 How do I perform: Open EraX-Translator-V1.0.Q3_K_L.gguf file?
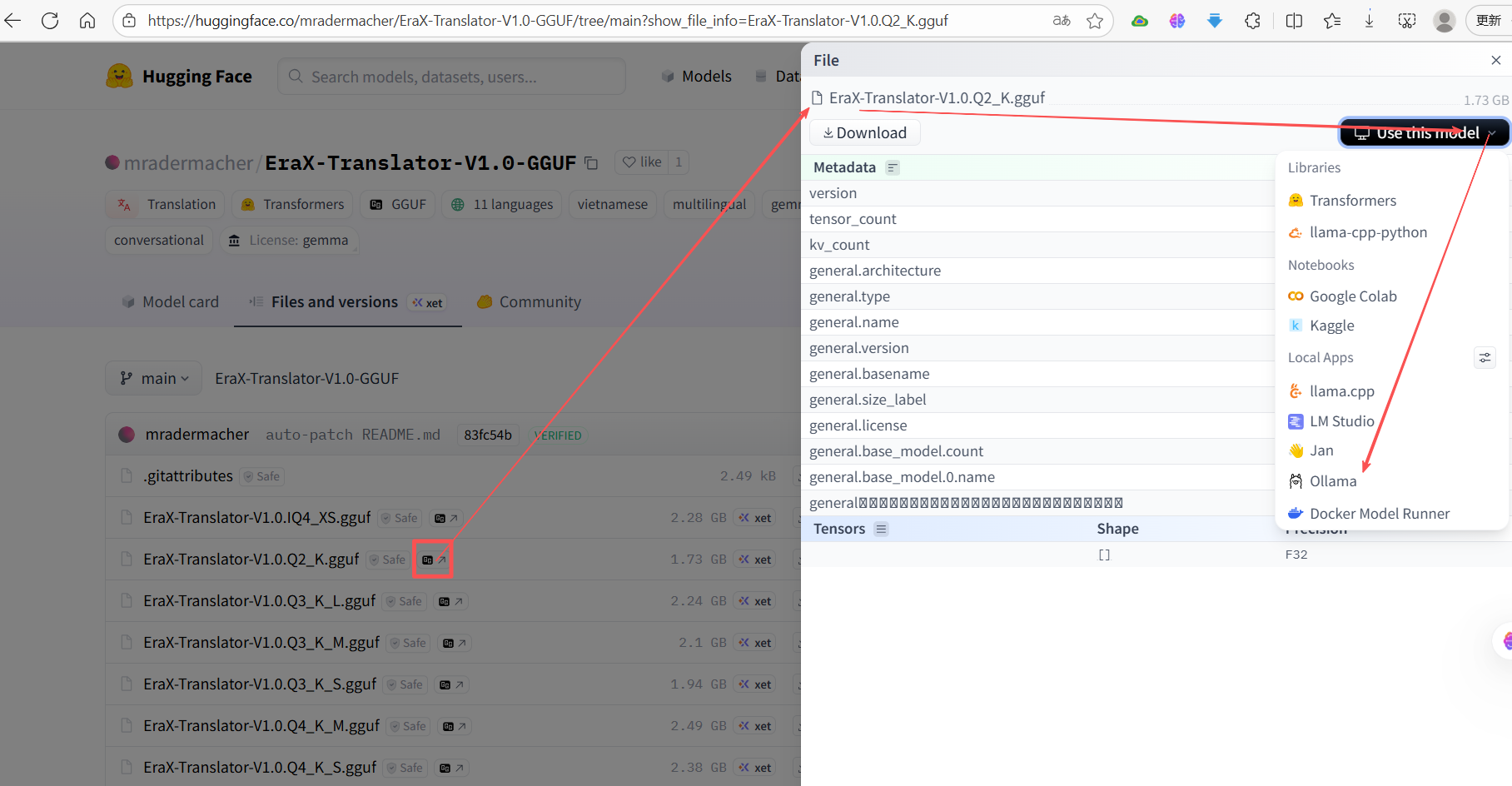point(260,601)
